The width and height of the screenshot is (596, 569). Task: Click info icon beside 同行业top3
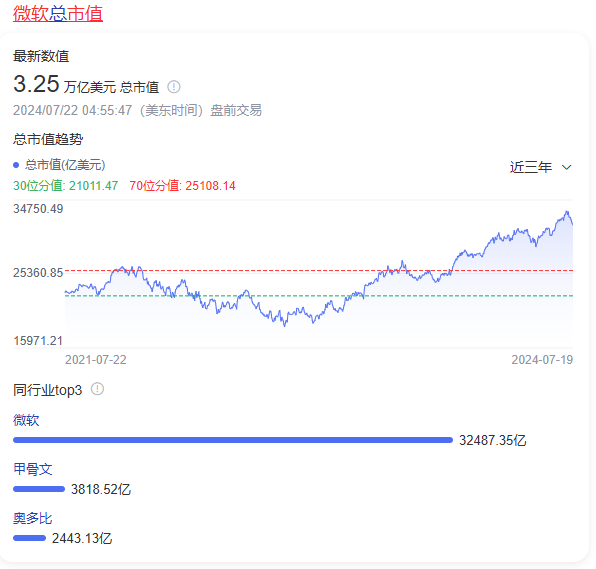point(97,389)
